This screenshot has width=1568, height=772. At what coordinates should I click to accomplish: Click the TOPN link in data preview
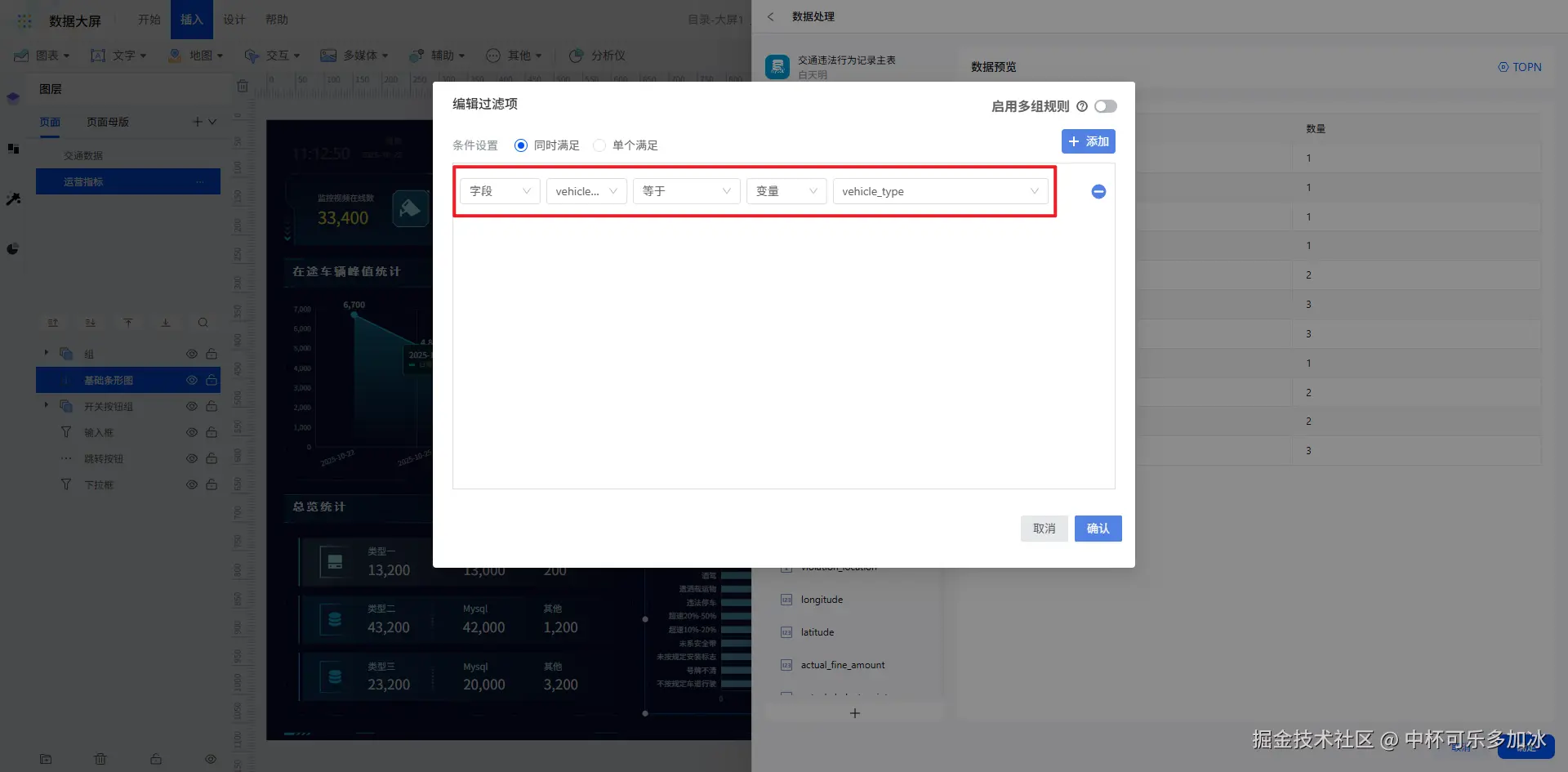click(1520, 67)
